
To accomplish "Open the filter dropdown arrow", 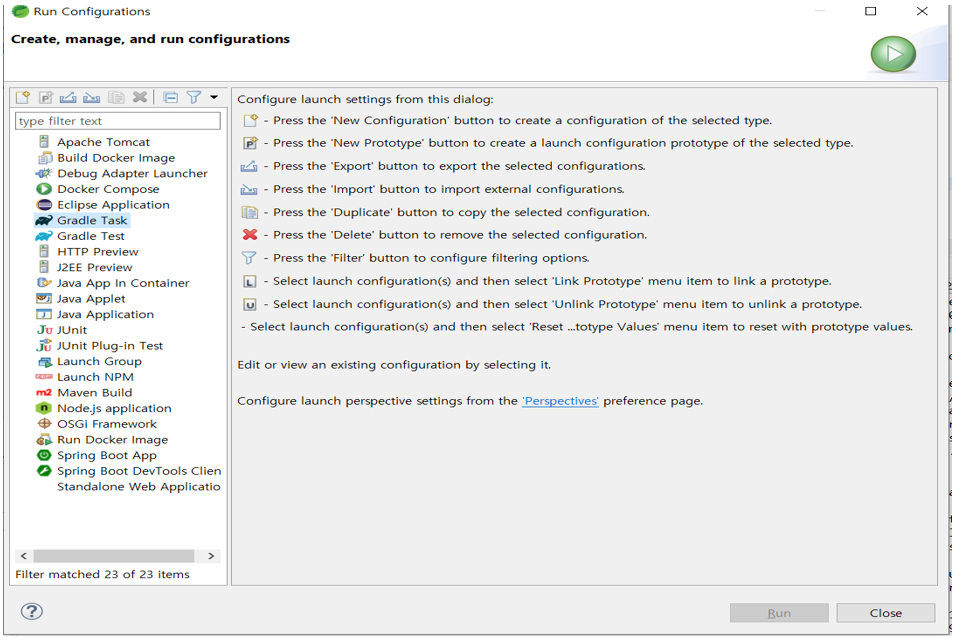I will (214, 97).
